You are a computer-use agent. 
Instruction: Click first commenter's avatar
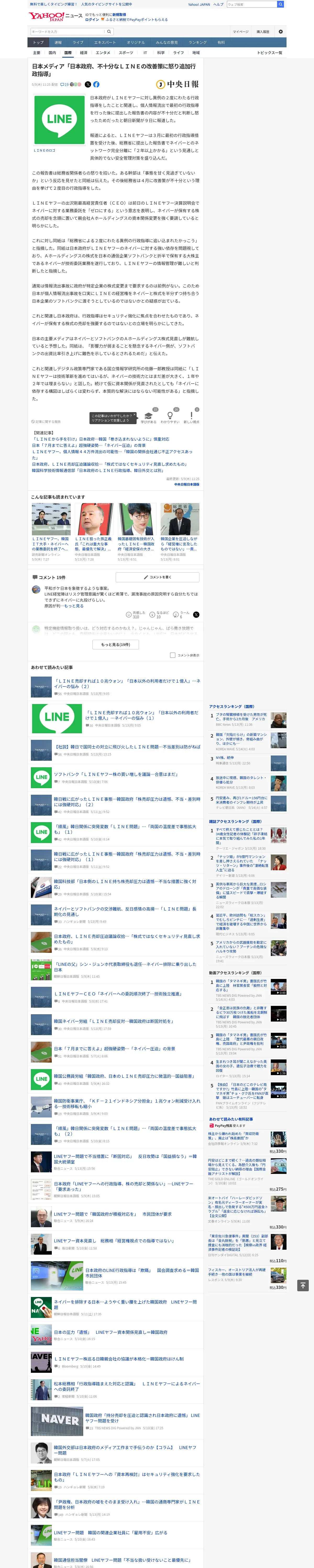point(36,590)
